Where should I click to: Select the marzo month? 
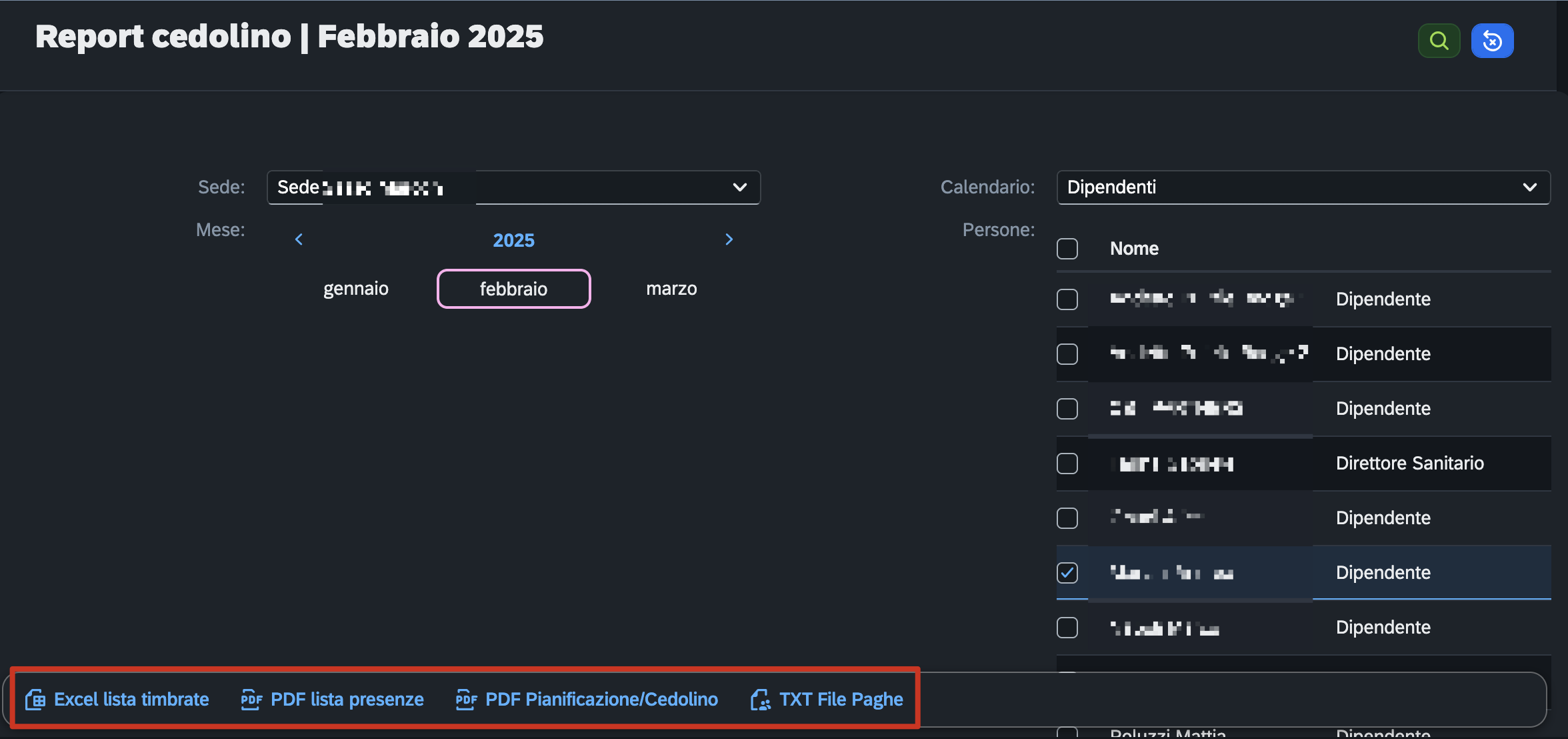click(671, 289)
